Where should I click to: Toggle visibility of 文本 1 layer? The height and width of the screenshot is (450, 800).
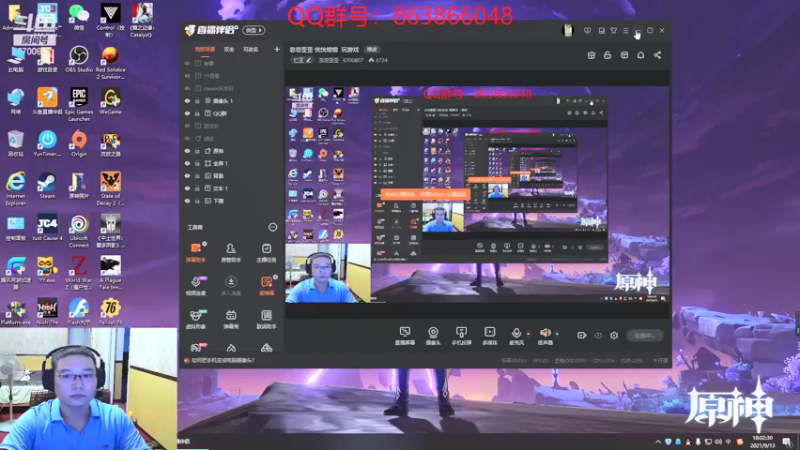[187, 188]
